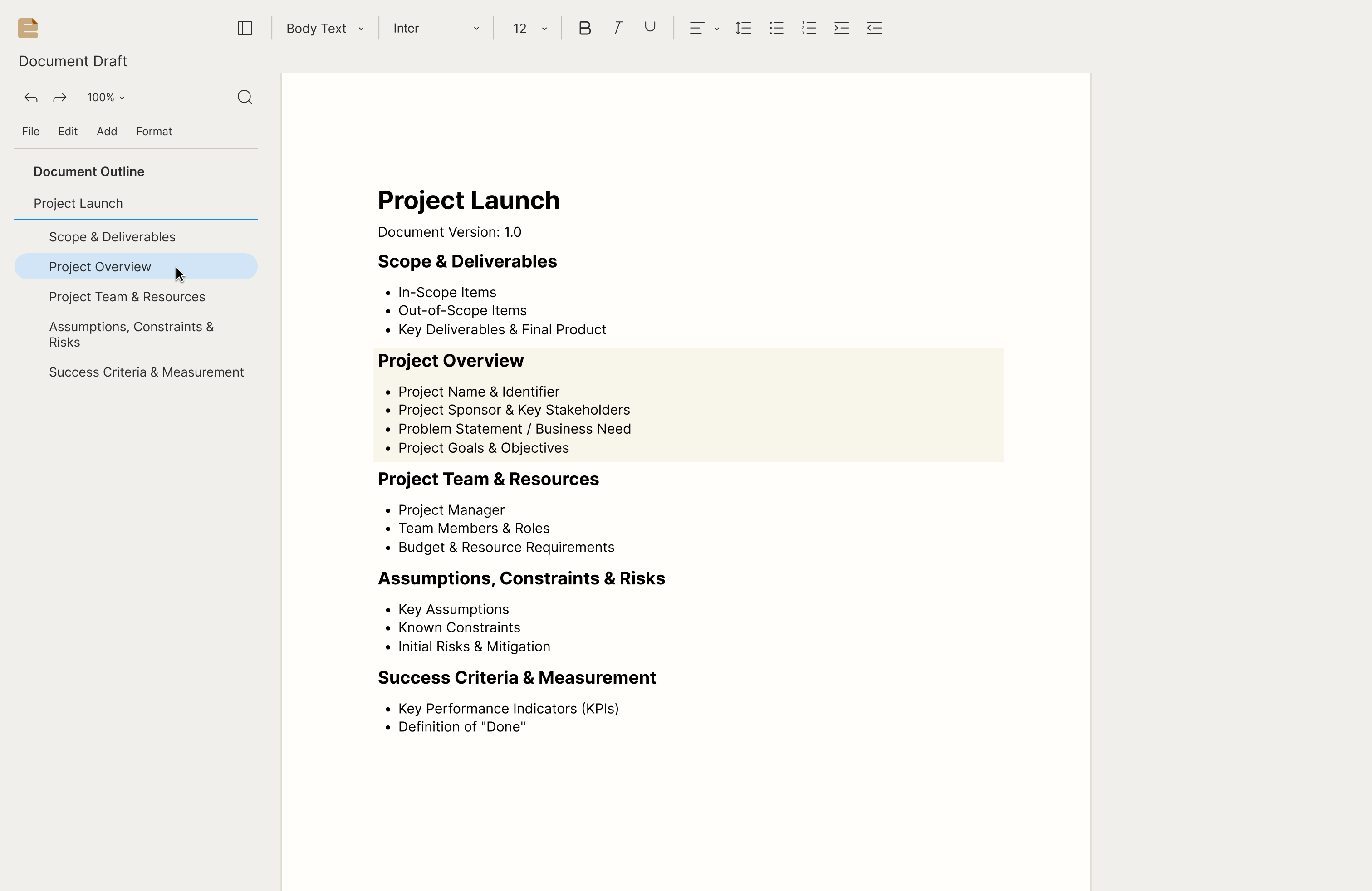Apply a numbered list

pos(809,28)
